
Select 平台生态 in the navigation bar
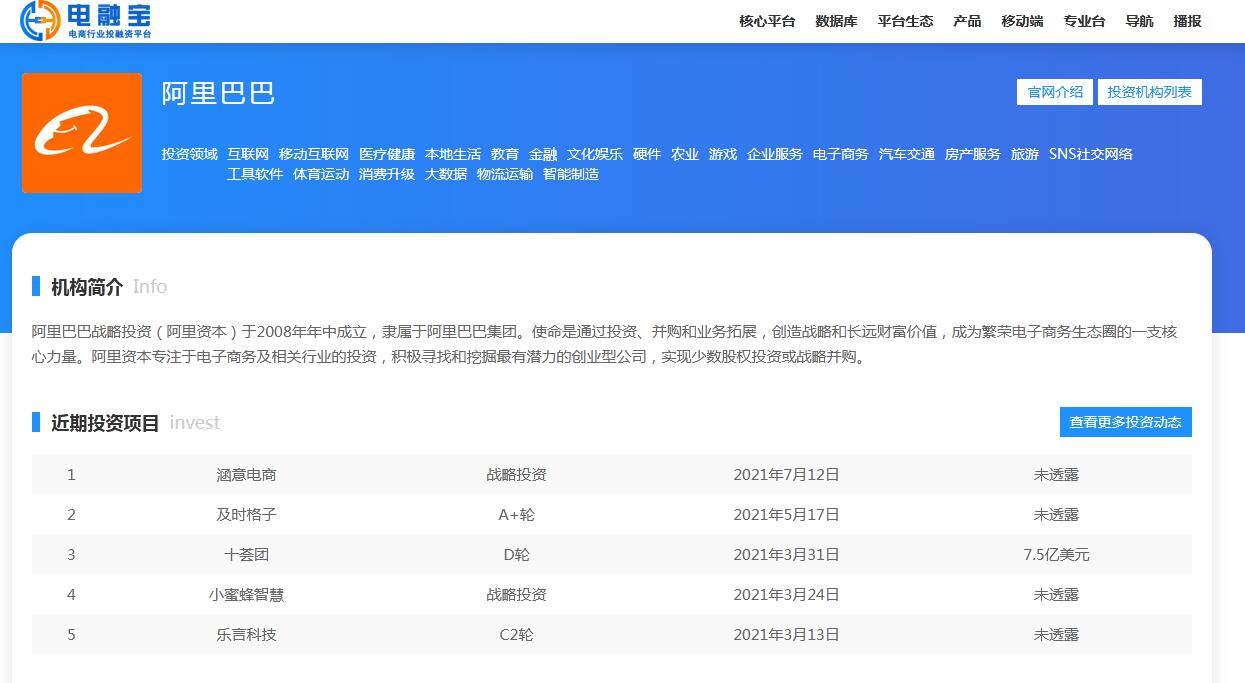(x=905, y=21)
